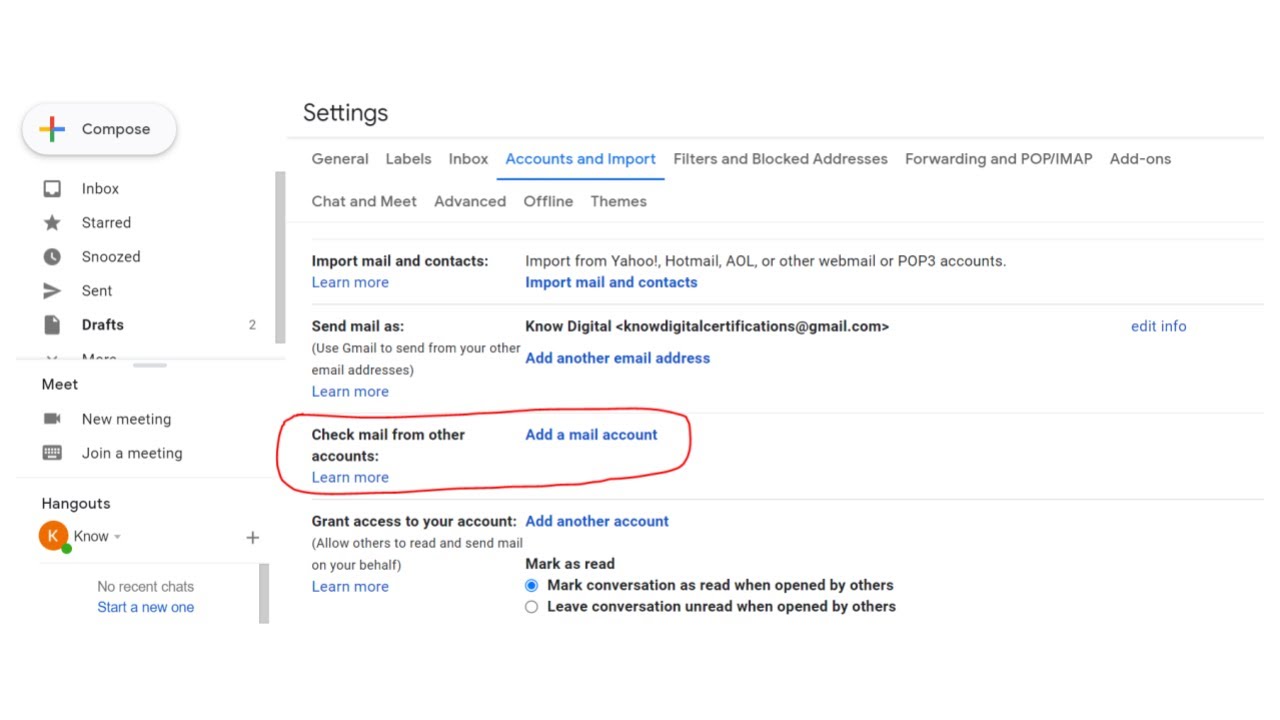Select the Accounts and Import tab
This screenshot has height=720, width=1280.
click(581, 159)
